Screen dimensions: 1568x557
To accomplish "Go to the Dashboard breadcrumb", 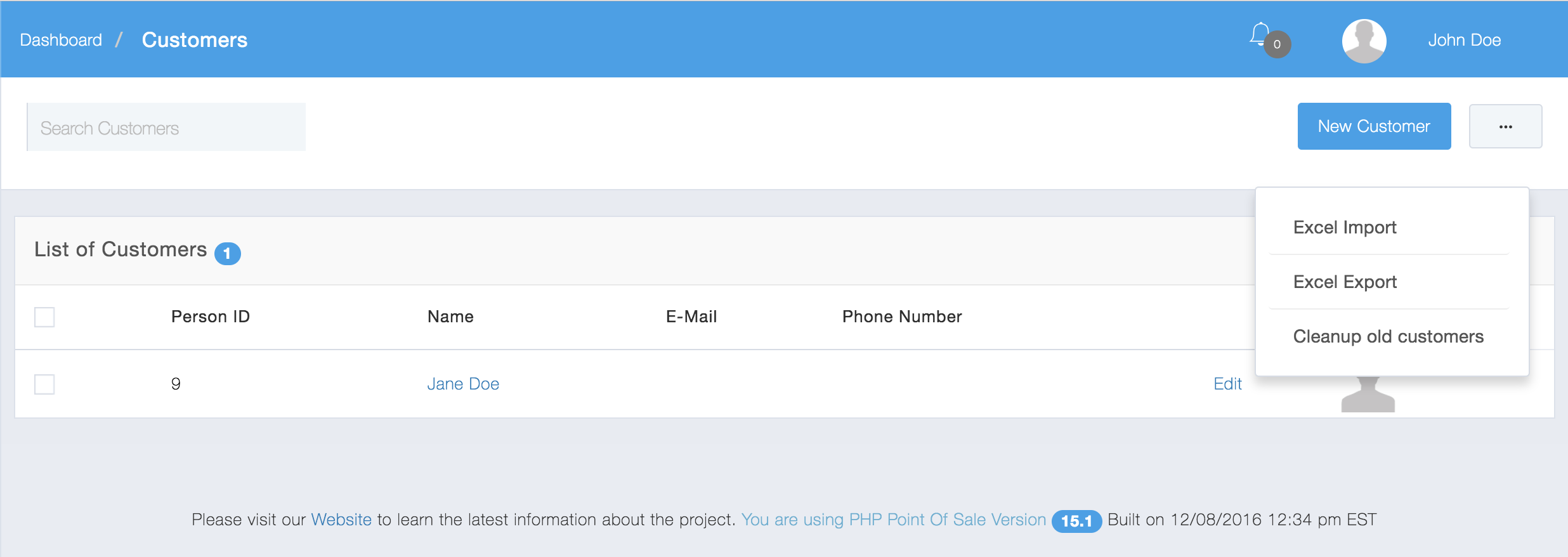I will point(61,40).
